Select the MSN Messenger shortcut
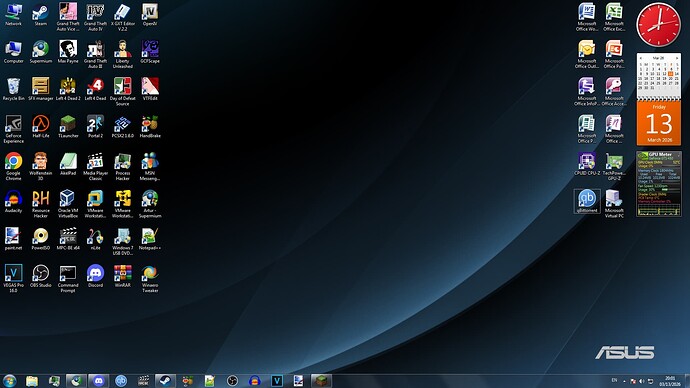The width and height of the screenshot is (690, 388). 150,166
